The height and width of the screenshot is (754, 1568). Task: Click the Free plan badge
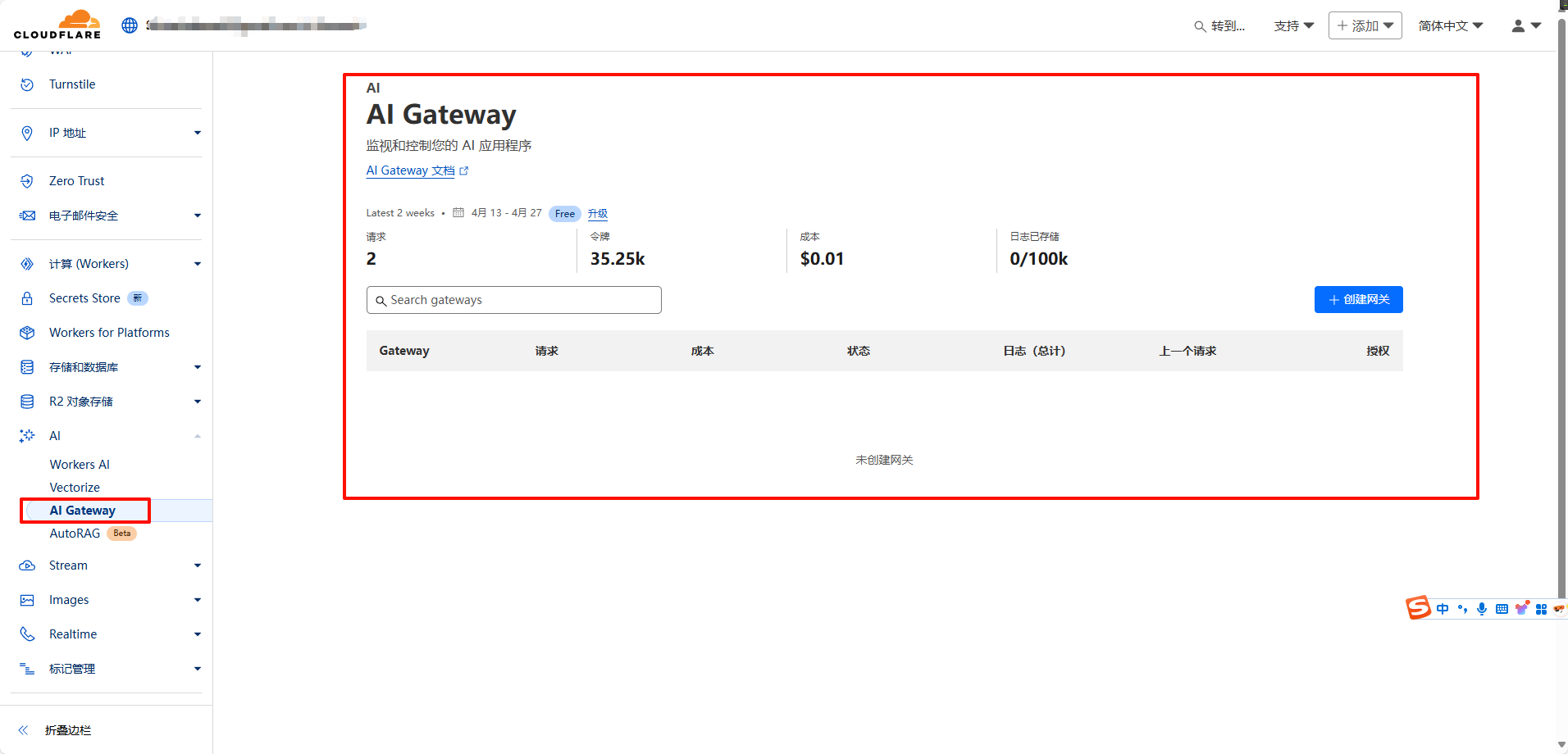pyautogui.click(x=565, y=214)
